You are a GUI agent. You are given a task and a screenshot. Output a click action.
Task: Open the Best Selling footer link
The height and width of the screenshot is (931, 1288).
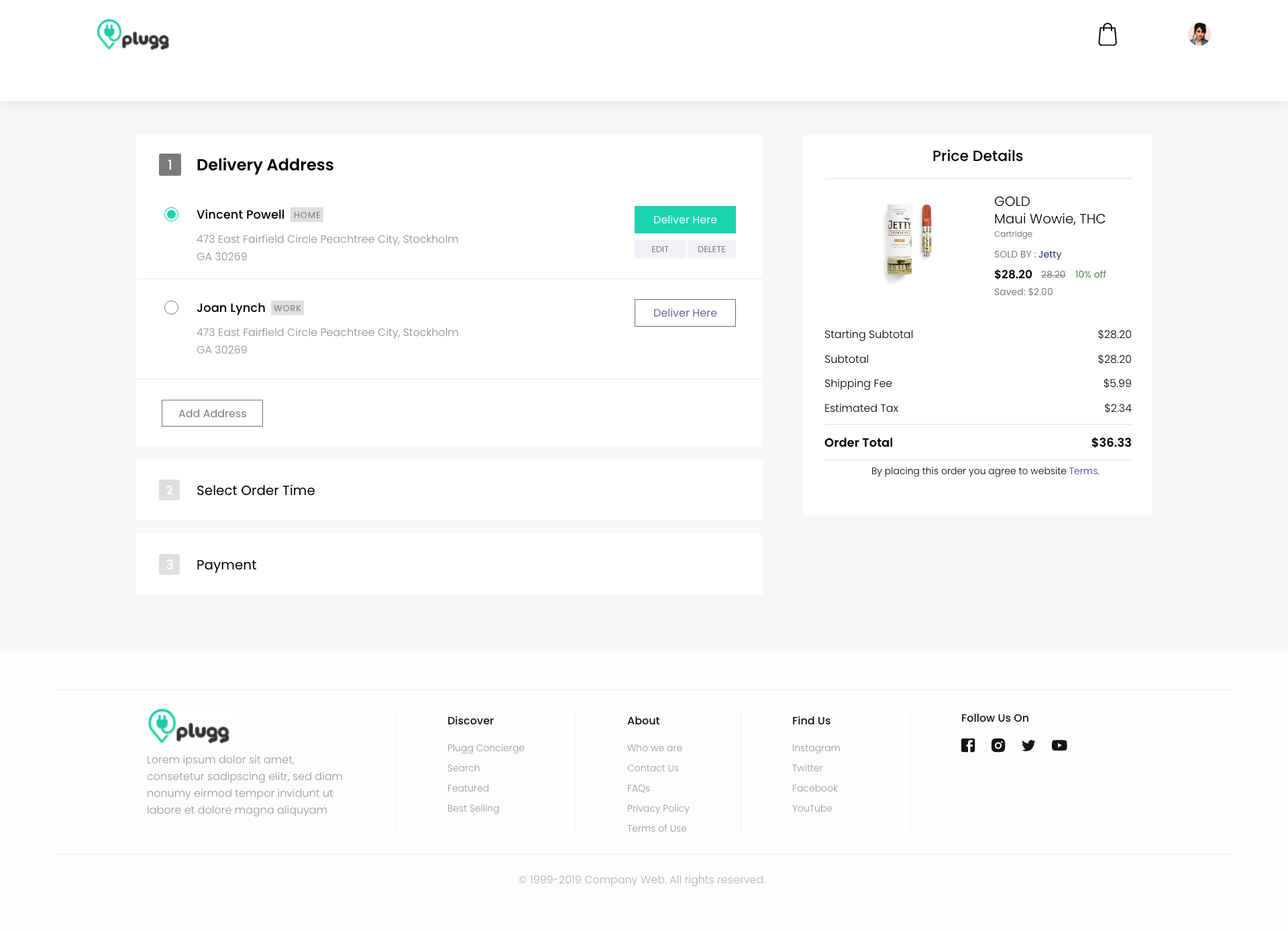(474, 808)
